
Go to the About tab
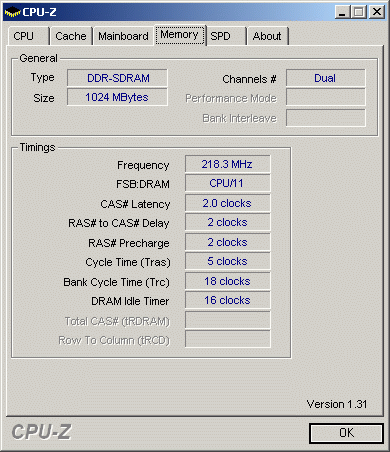(x=267, y=36)
